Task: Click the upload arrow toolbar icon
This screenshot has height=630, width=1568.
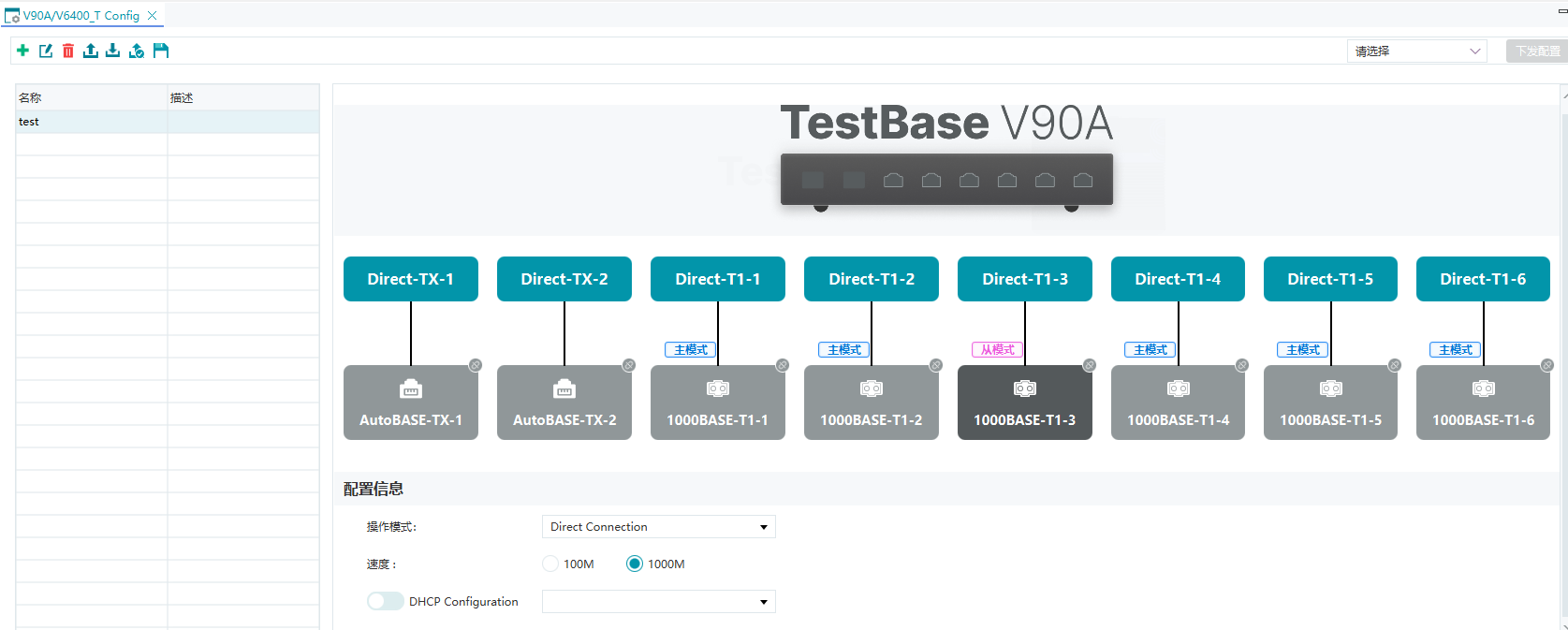Action: coord(91,51)
